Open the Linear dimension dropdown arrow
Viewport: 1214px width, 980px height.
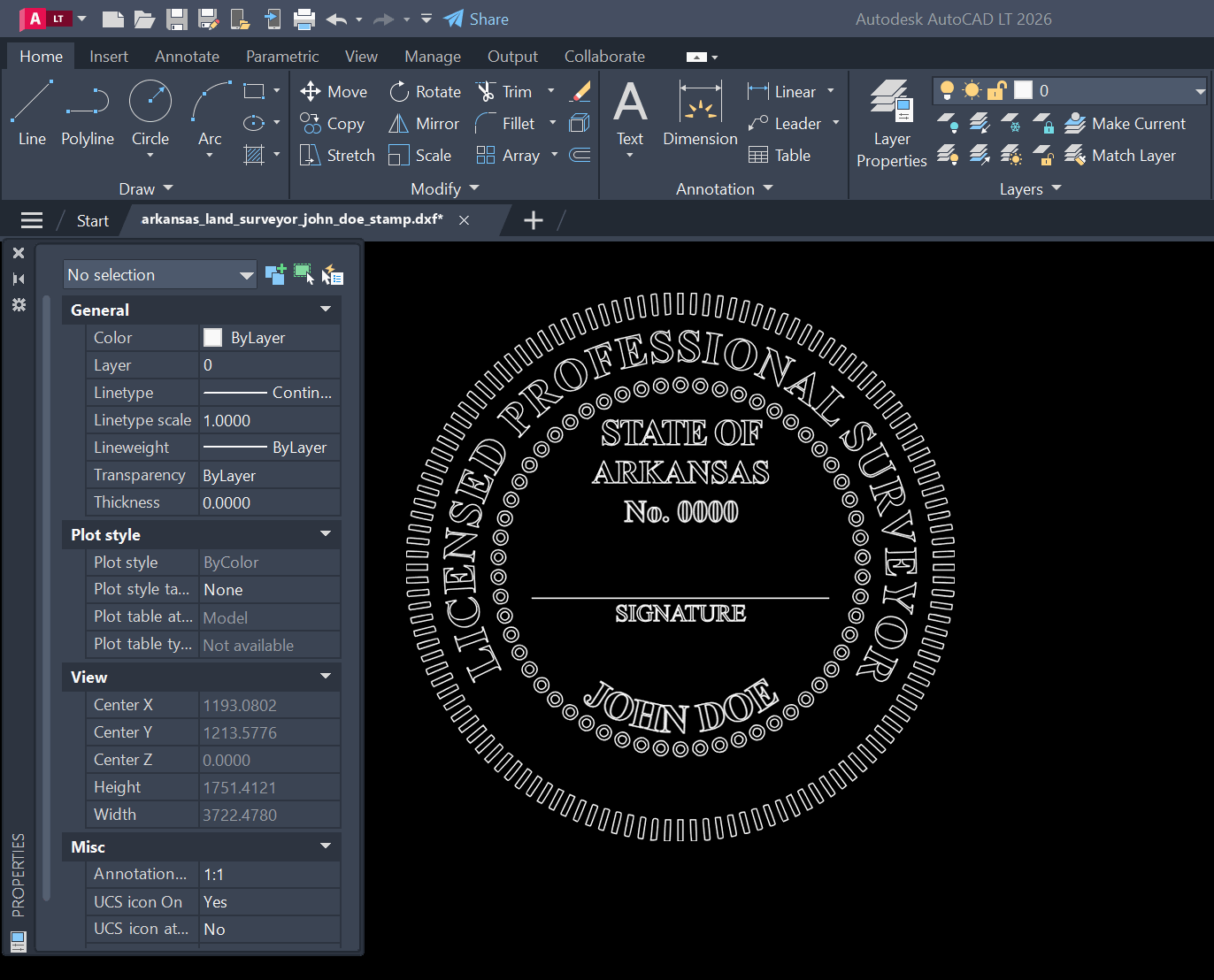coord(830,91)
